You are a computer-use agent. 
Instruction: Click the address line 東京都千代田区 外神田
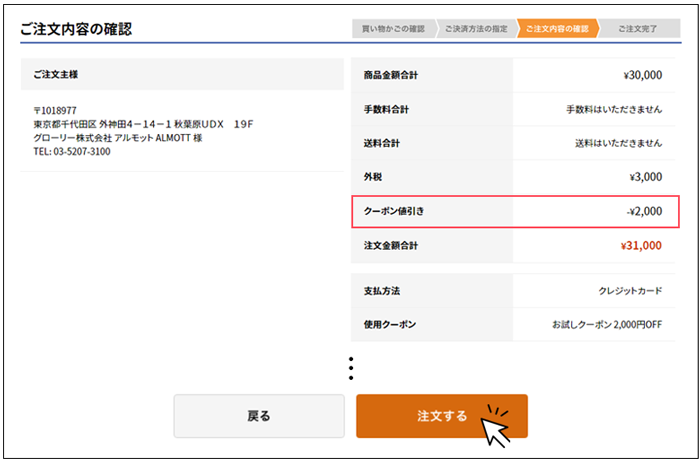(143, 124)
